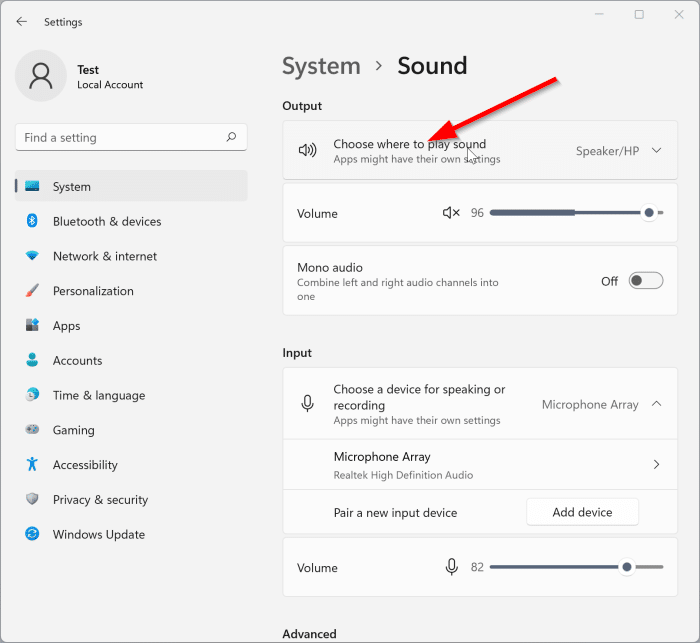Click the System breadcrumb link
700x643 pixels.
pyautogui.click(x=321, y=66)
